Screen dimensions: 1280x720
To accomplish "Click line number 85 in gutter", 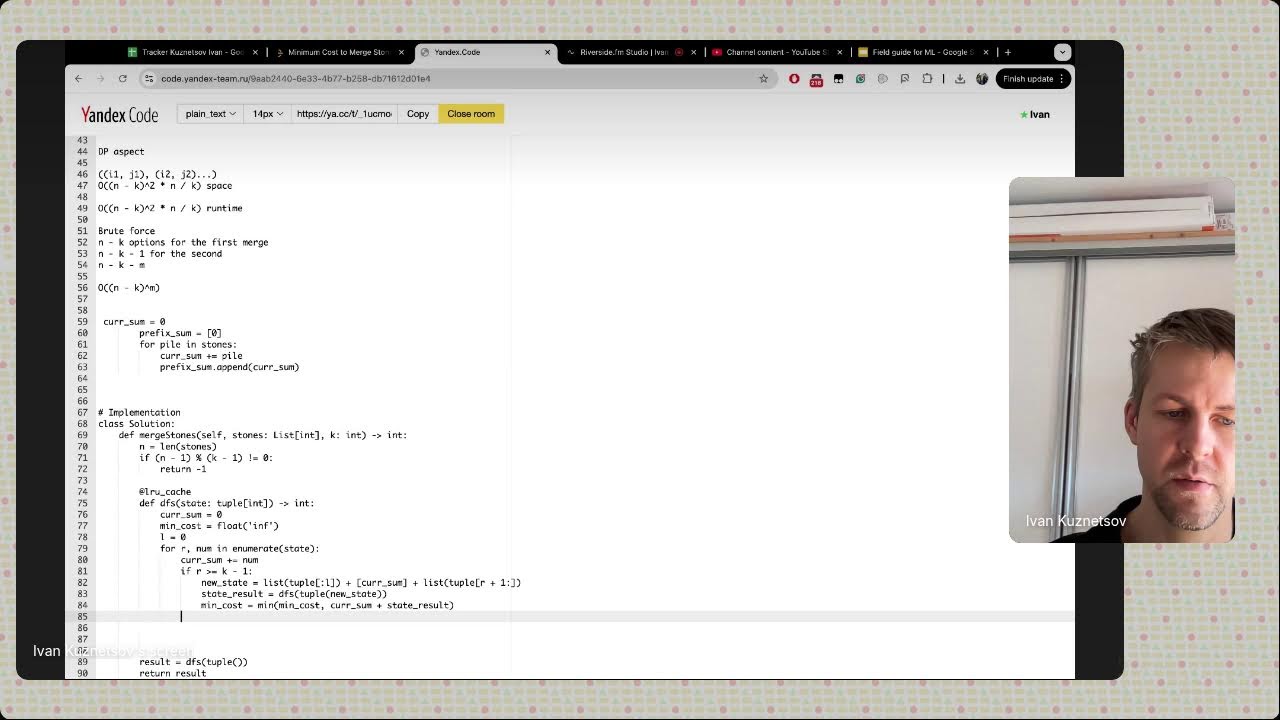I will coord(82,616).
